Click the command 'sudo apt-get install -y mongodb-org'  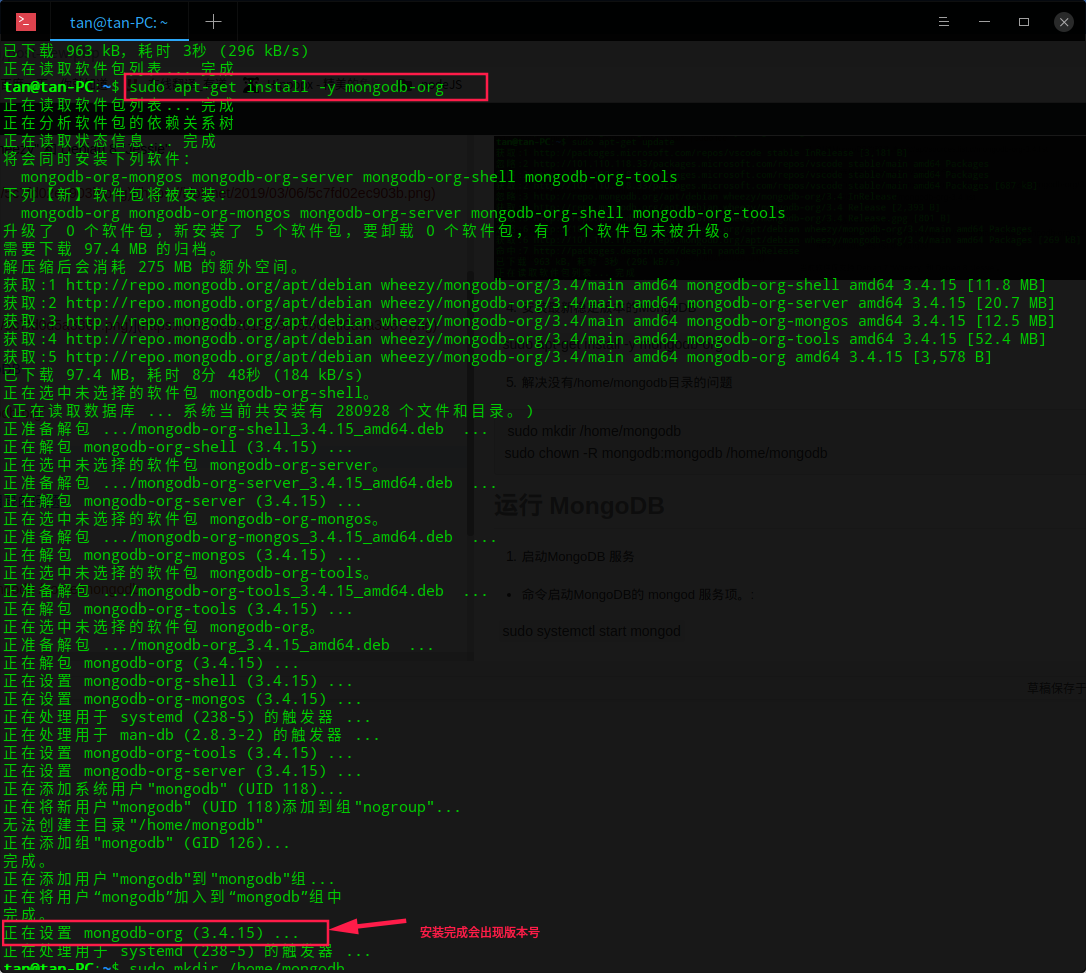287,87
